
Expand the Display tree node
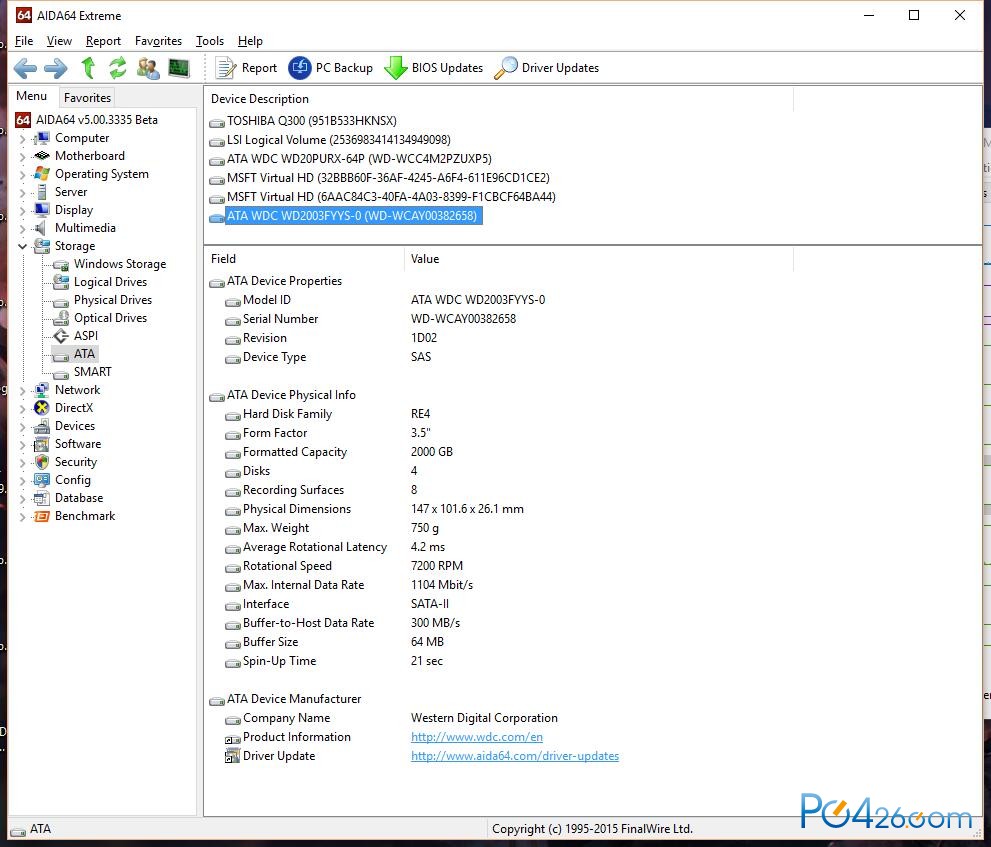(x=23, y=210)
